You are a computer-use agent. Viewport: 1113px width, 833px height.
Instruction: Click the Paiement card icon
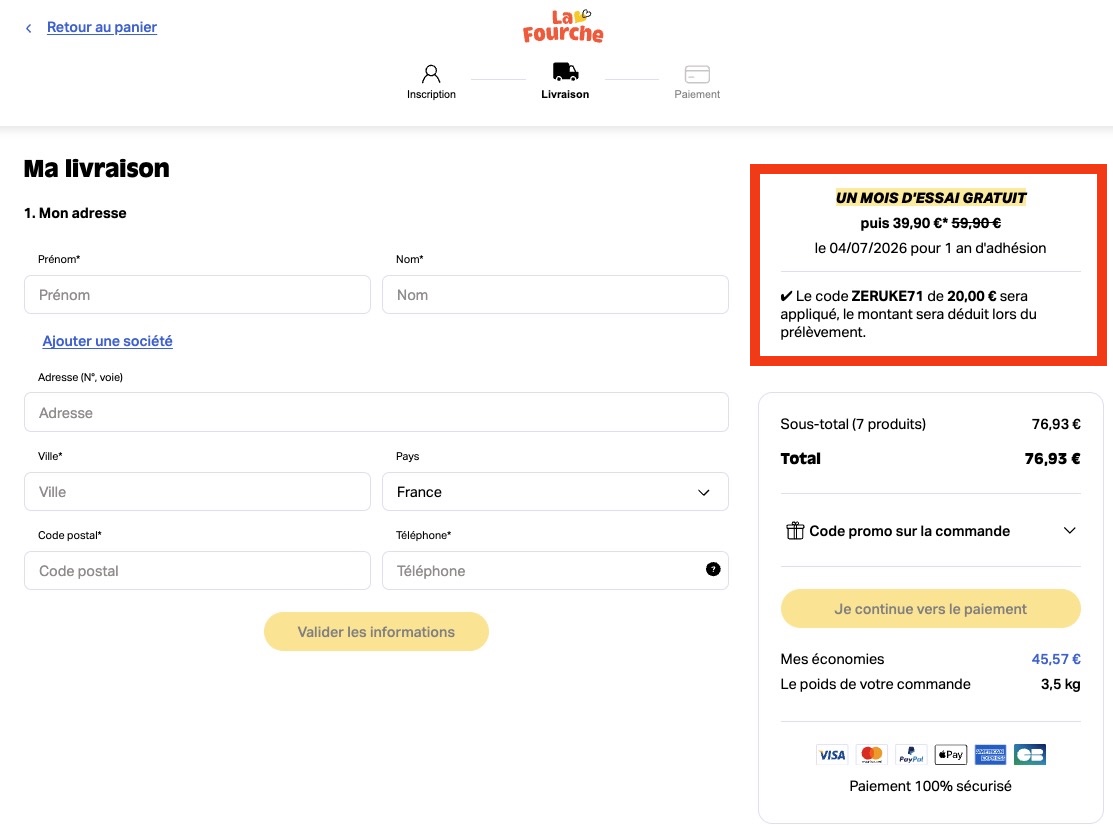[697, 74]
